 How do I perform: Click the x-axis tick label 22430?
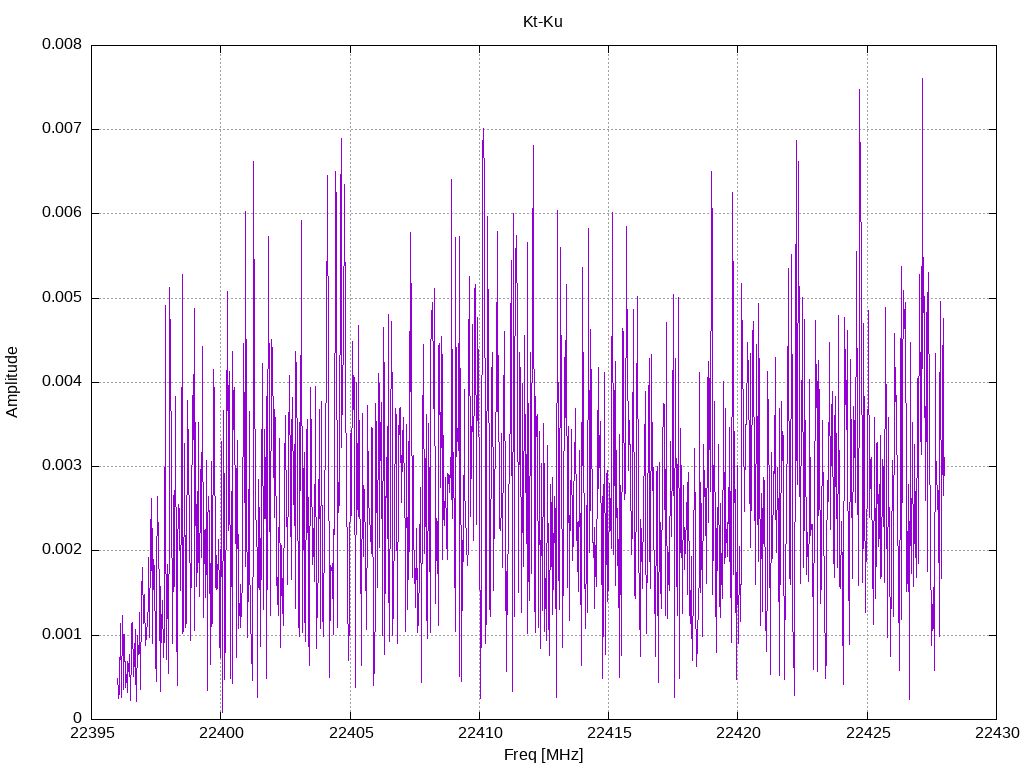coord(997,733)
